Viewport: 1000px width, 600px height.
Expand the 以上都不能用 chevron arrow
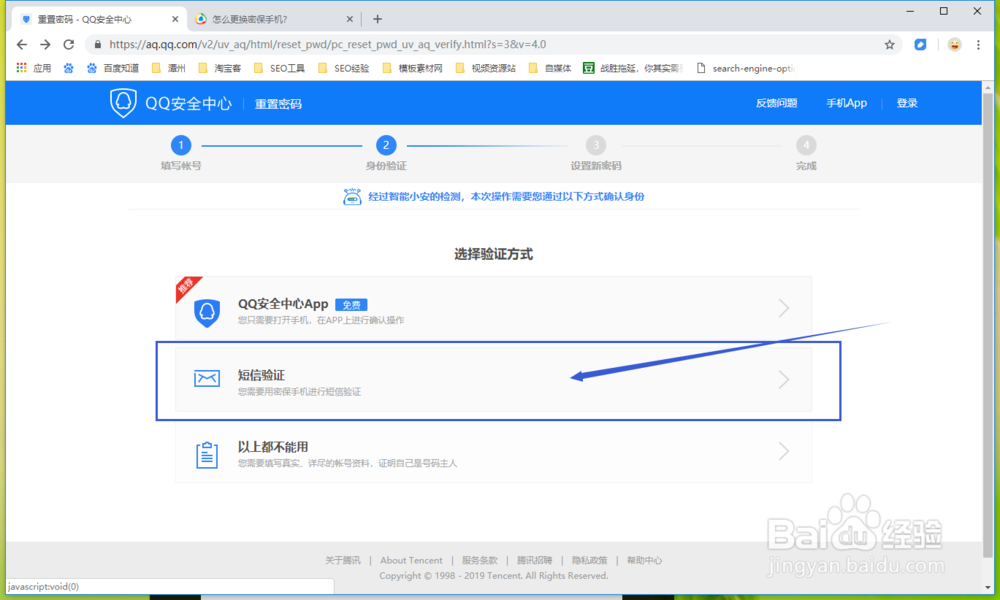point(784,451)
